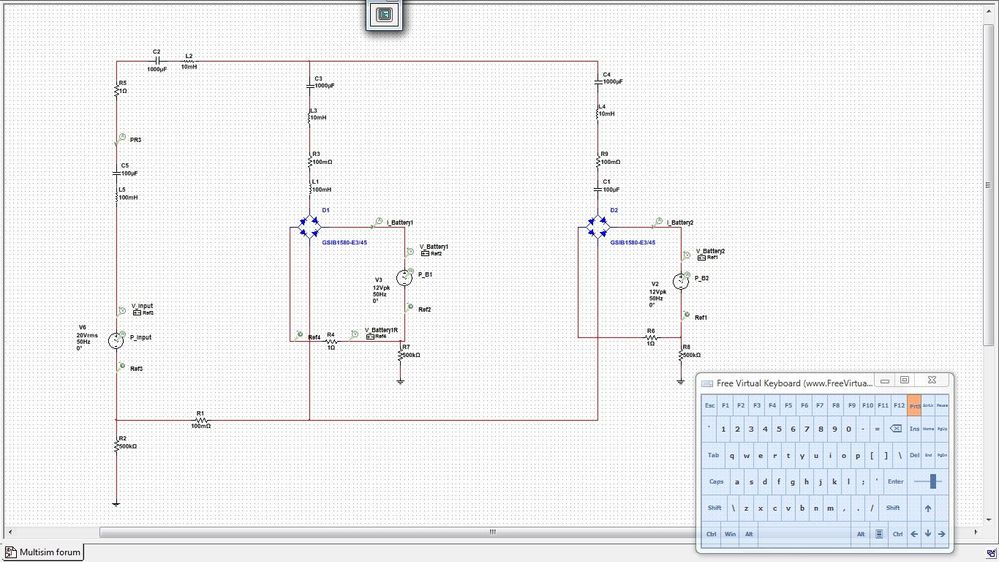Click the ground symbol below R2
Screen dimensions: 999x562
[116, 501]
